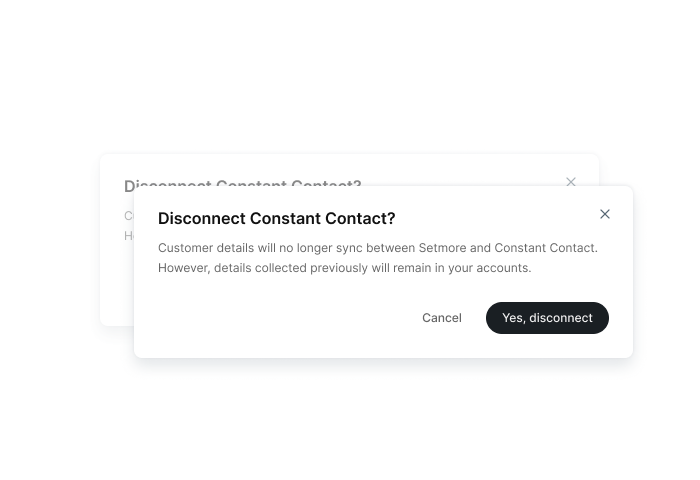This screenshot has width=700, height=480.
Task: Click the word 'Disconnect' in the front title
Action: 202,218
